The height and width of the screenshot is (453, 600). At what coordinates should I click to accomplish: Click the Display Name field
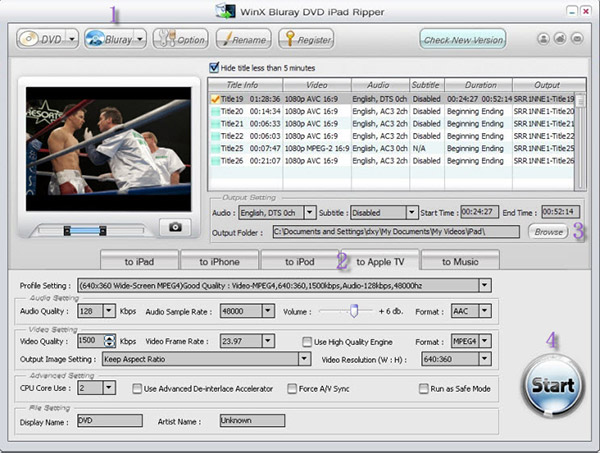[x=110, y=421]
